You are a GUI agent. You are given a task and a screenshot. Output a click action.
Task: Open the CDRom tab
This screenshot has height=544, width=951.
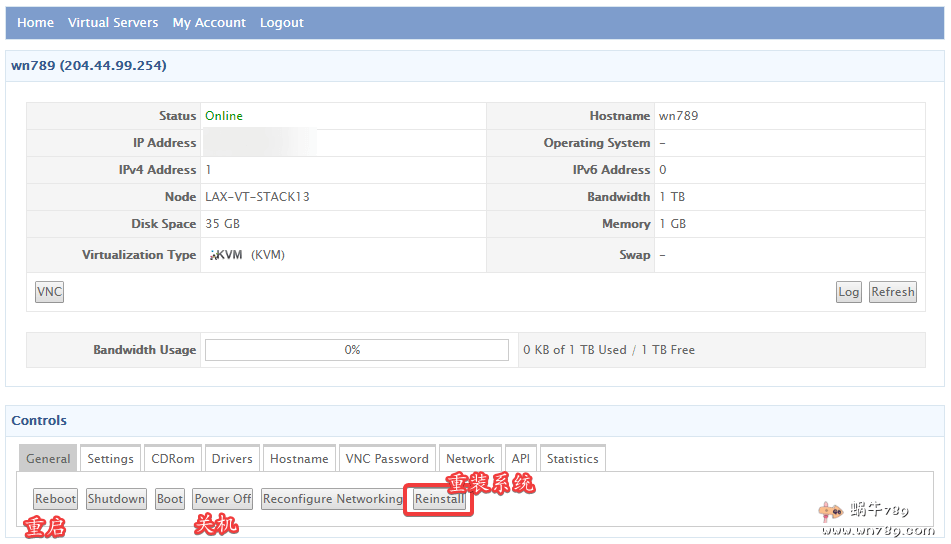coord(173,459)
